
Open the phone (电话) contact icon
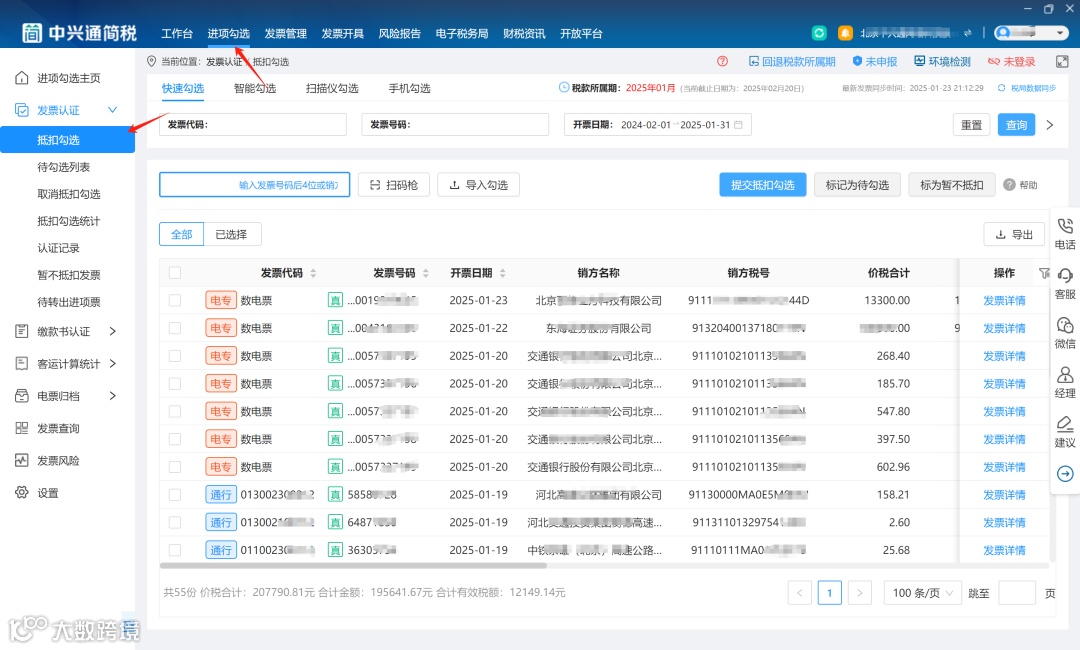click(x=1064, y=232)
